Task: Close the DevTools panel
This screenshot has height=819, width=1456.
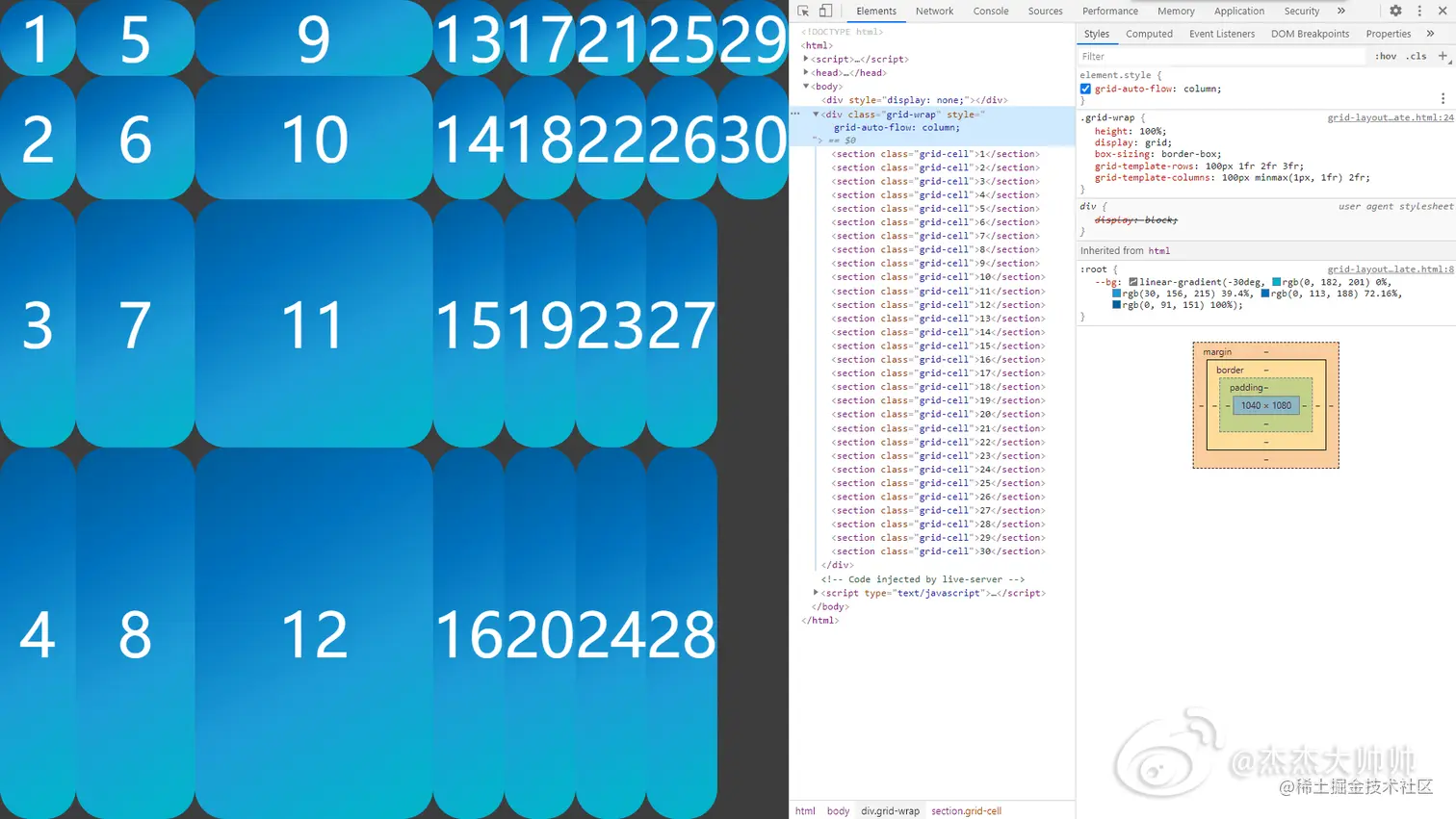Action: [1443, 11]
